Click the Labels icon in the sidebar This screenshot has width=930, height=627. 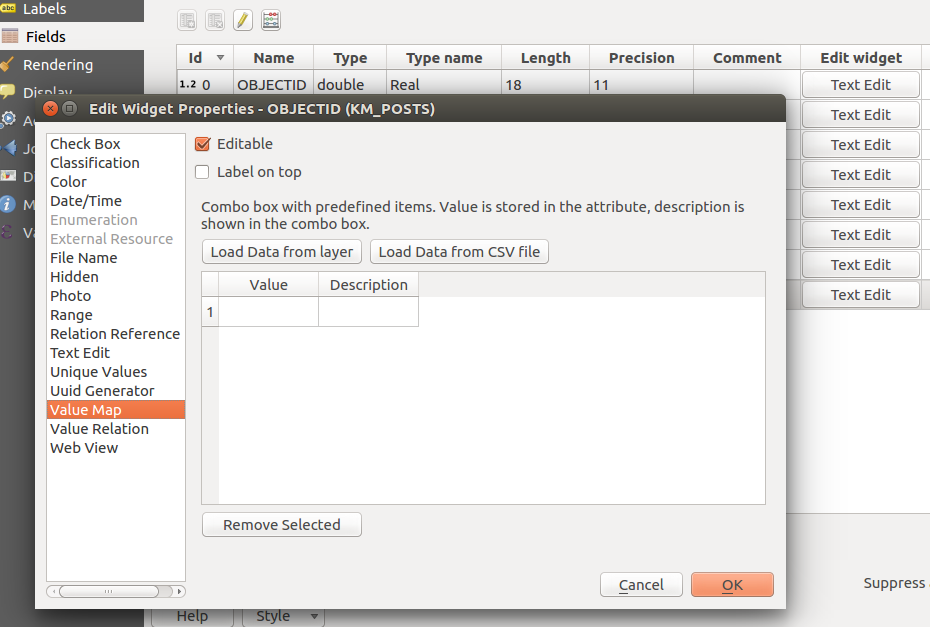8,8
